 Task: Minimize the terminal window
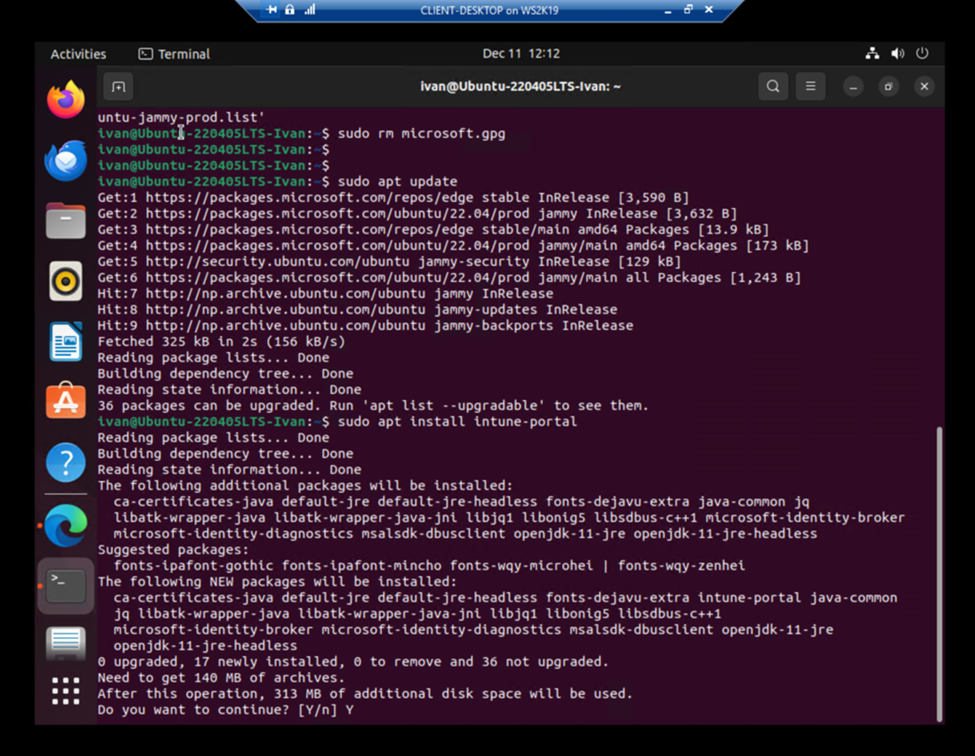(853, 87)
